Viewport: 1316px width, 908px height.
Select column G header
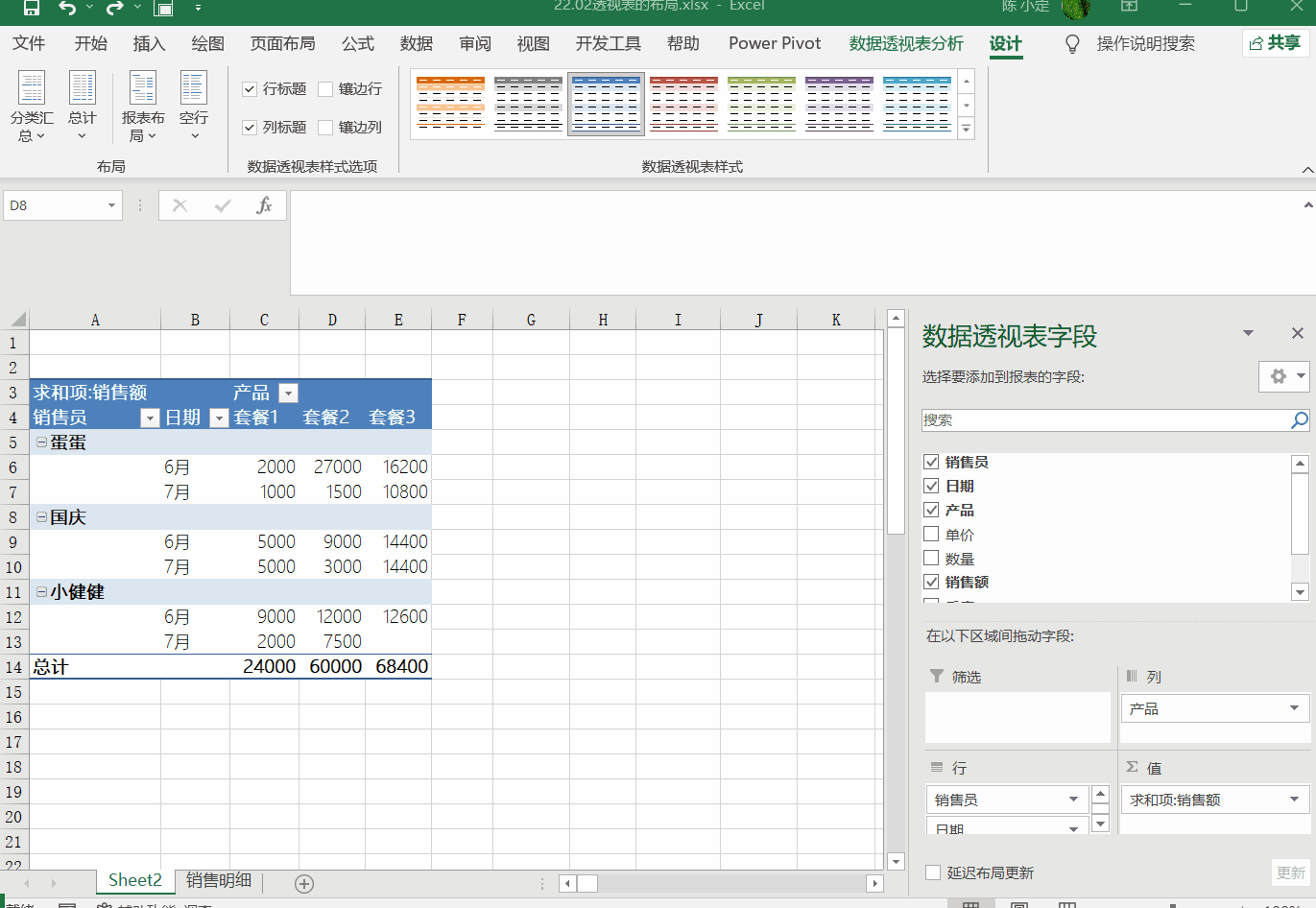click(x=531, y=320)
